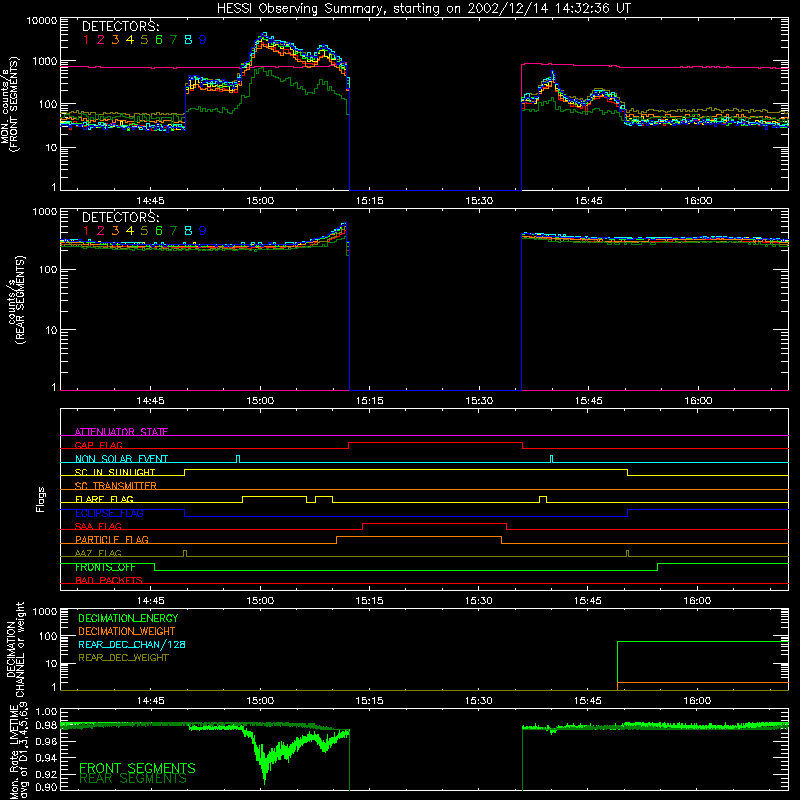The width and height of the screenshot is (800, 800).
Task: Click the FRONT SEGMENTS livetime legend label
Action: click(x=137, y=768)
